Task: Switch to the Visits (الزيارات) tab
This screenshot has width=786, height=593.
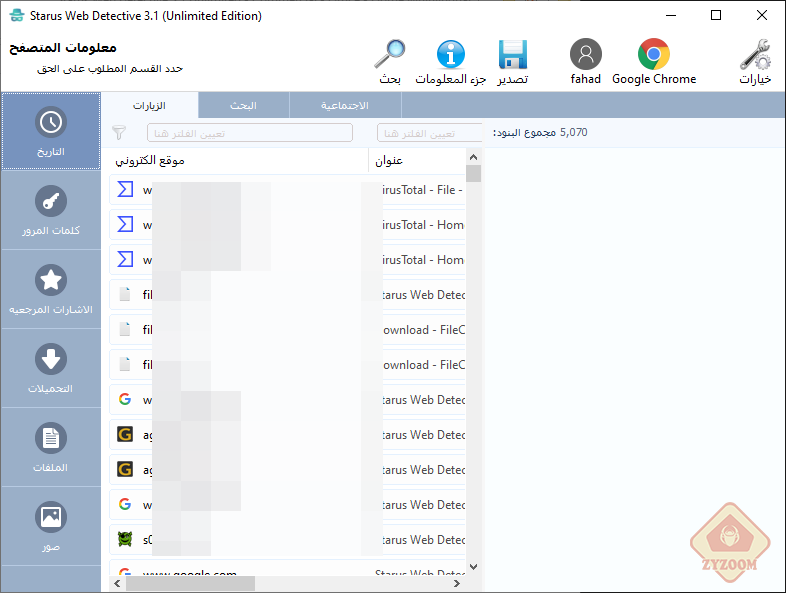Action: tap(149, 106)
